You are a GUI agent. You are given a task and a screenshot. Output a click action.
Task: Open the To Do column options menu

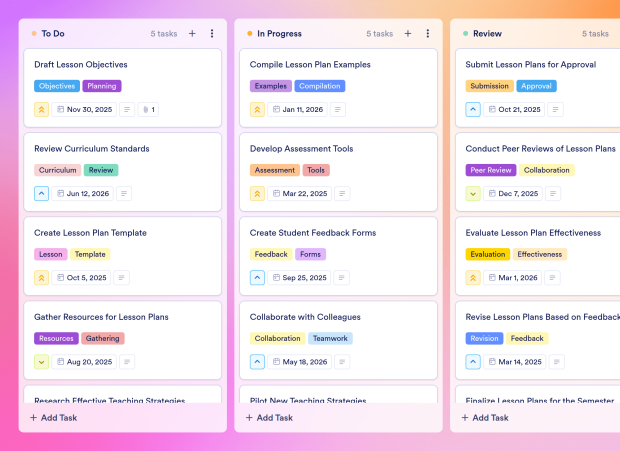tap(212, 34)
